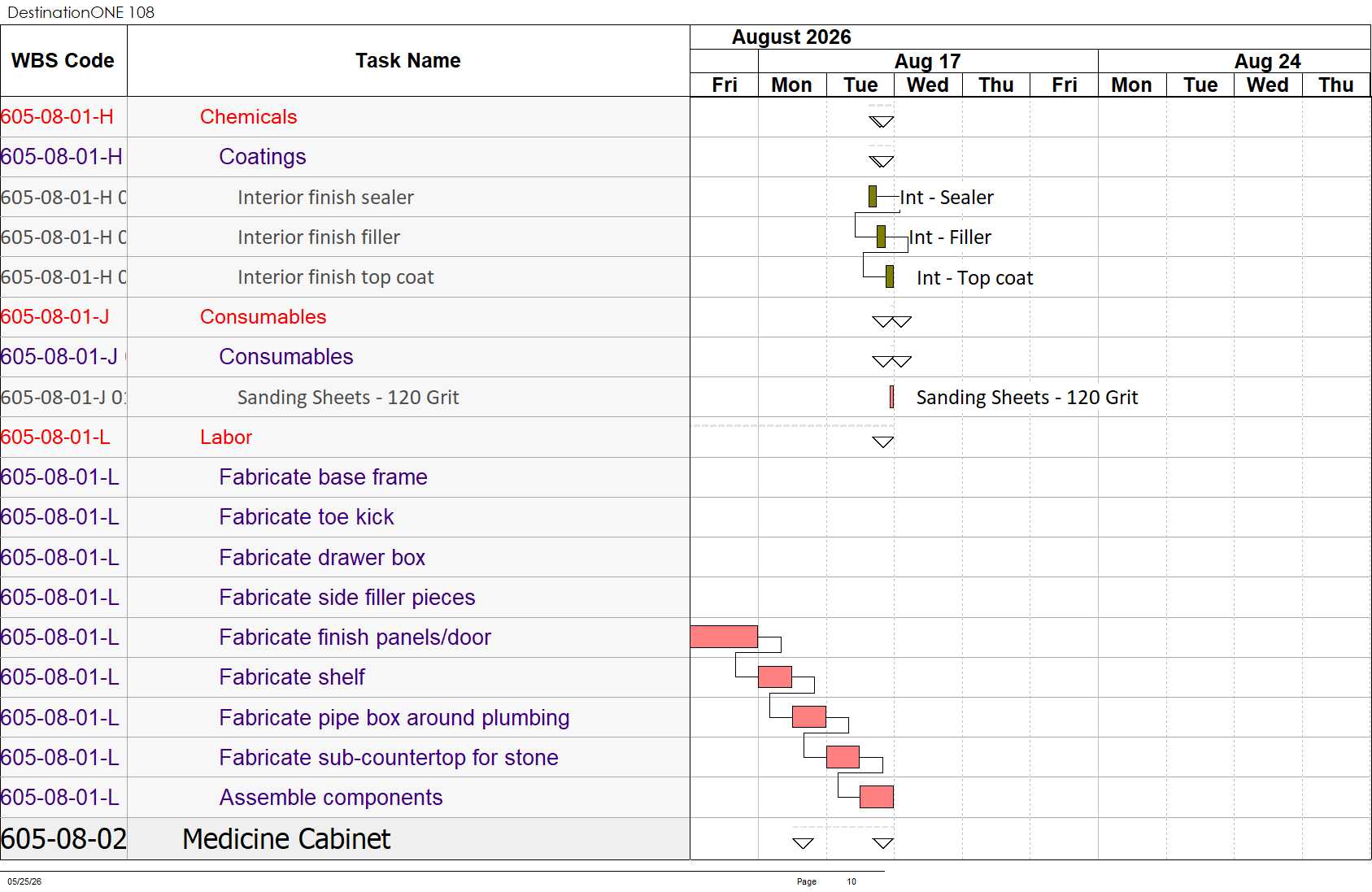Click the olive Interior finish sealer Gantt bar

point(873,197)
